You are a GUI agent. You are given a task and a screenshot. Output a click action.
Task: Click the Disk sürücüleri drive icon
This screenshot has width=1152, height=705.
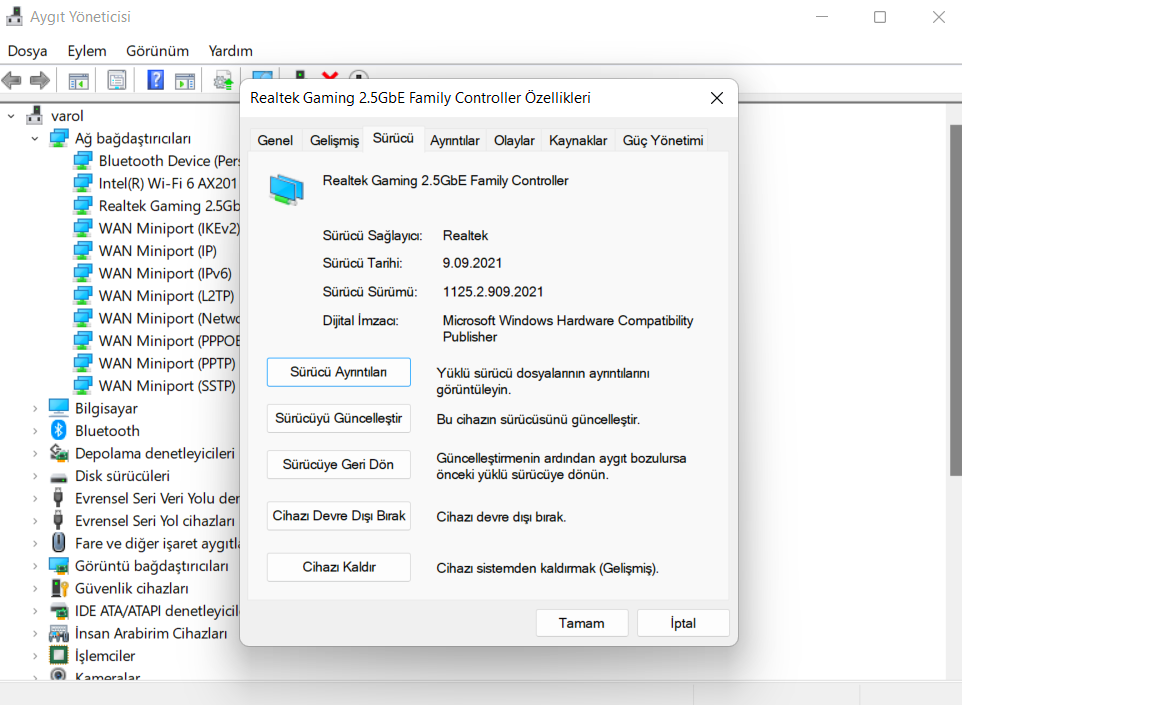click(59, 477)
